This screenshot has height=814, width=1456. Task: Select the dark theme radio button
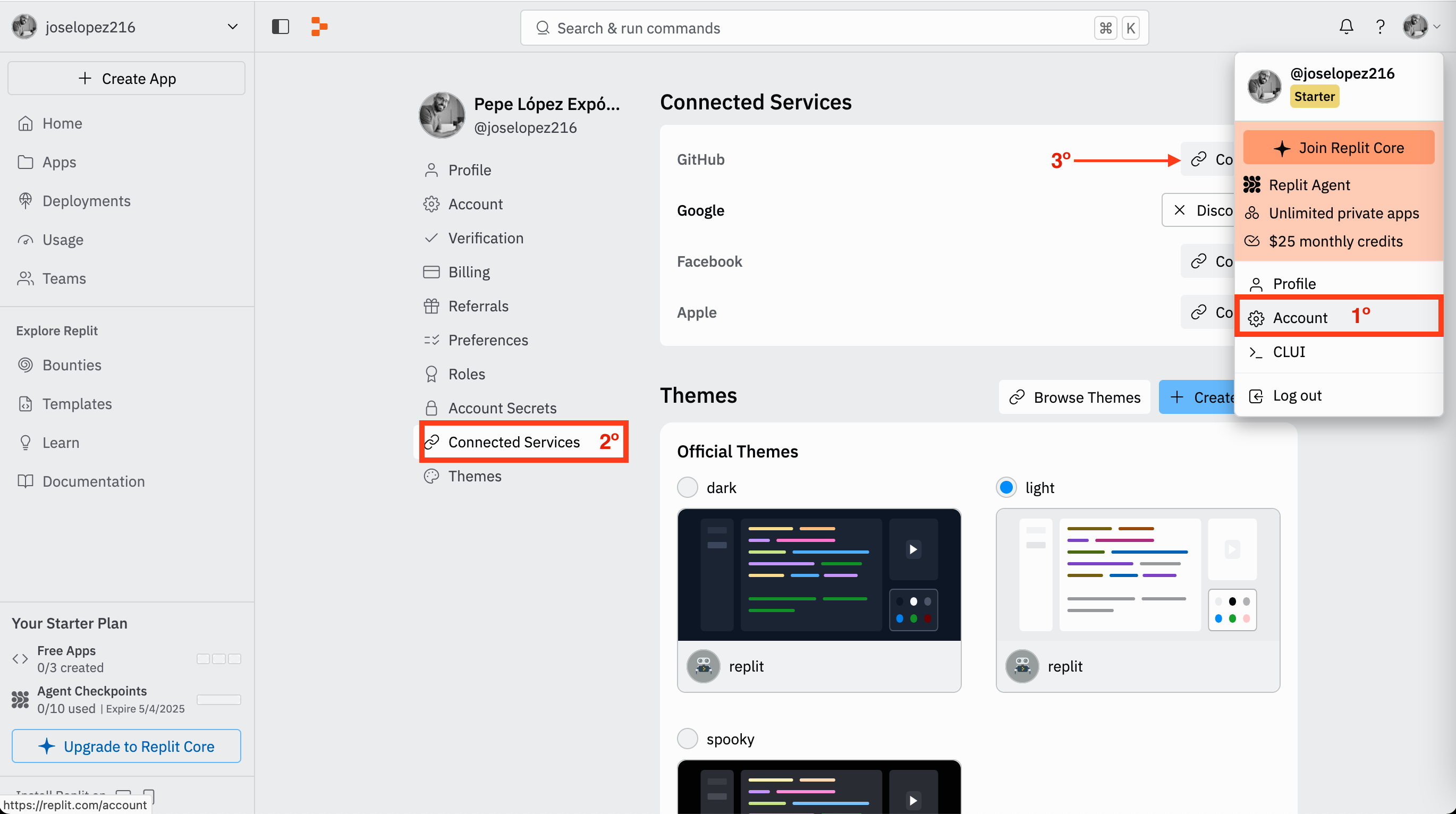687,487
